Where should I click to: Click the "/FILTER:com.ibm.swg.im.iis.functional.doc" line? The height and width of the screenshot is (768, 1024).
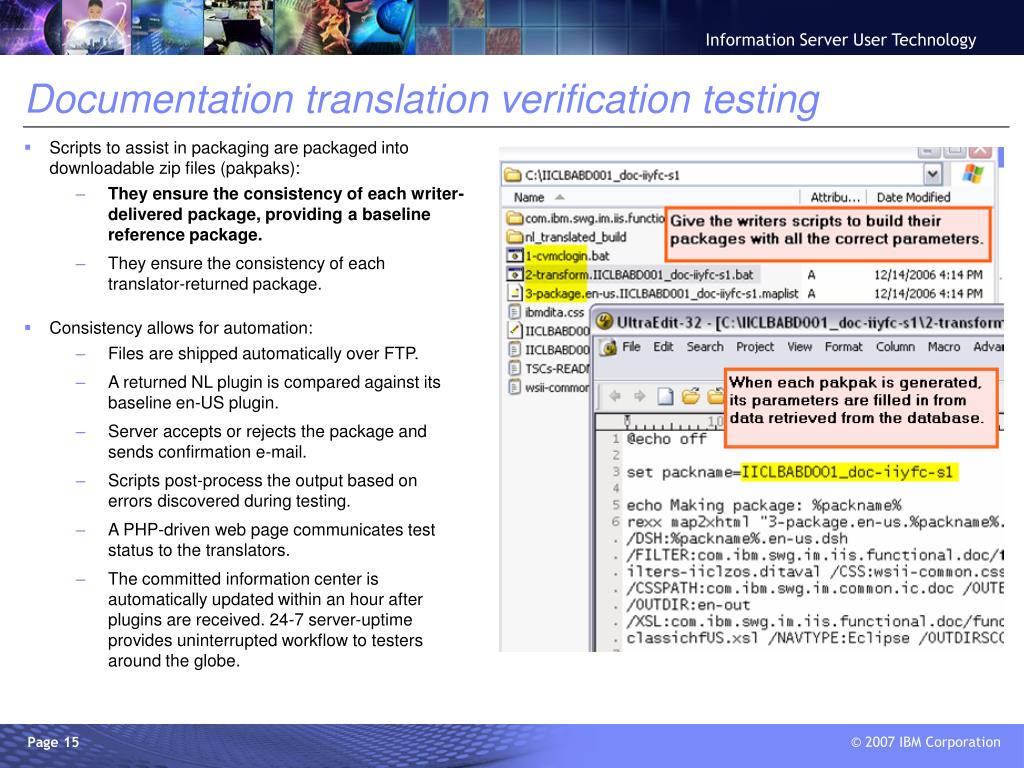point(814,555)
